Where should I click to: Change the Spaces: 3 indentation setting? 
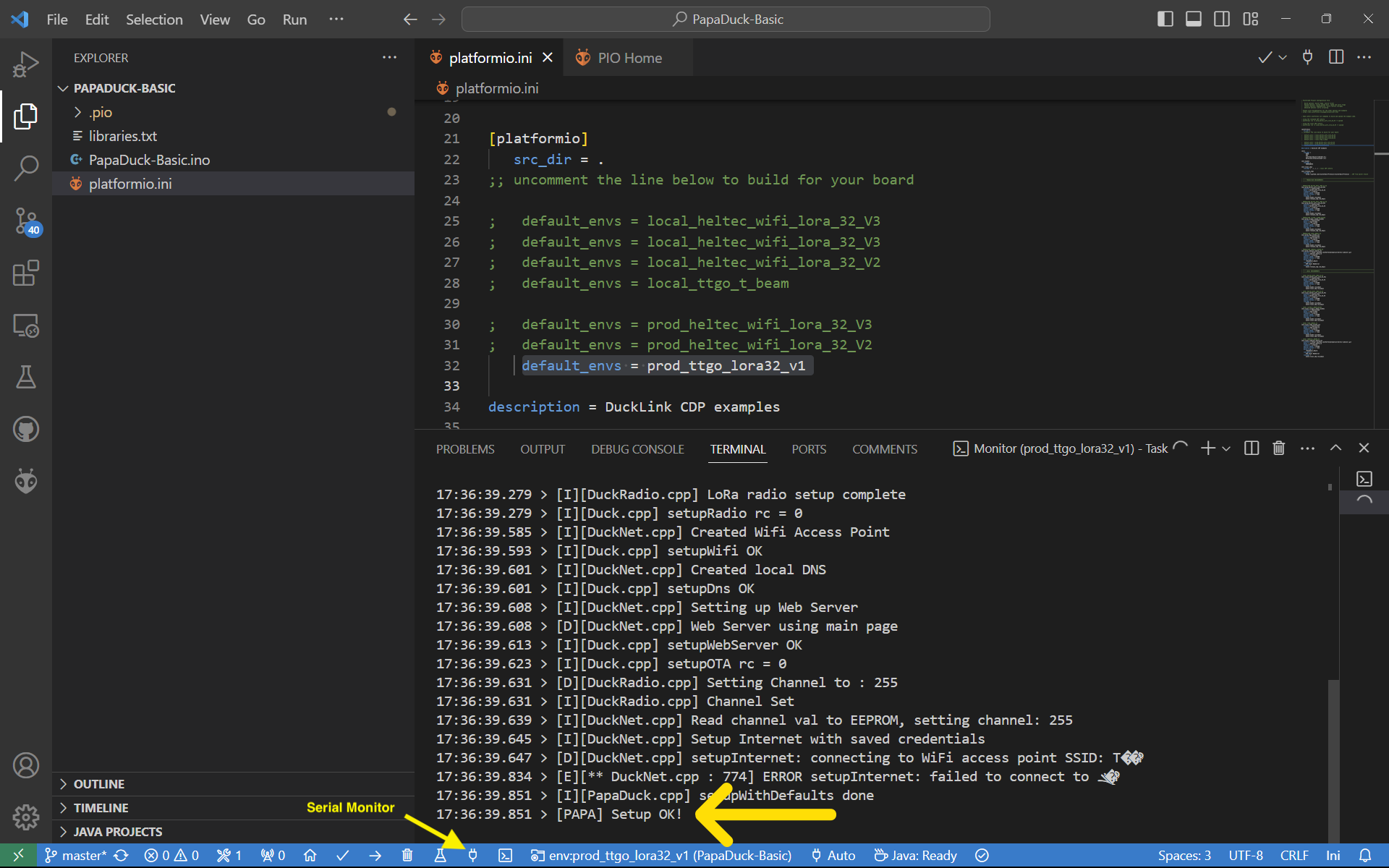[1184, 856]
